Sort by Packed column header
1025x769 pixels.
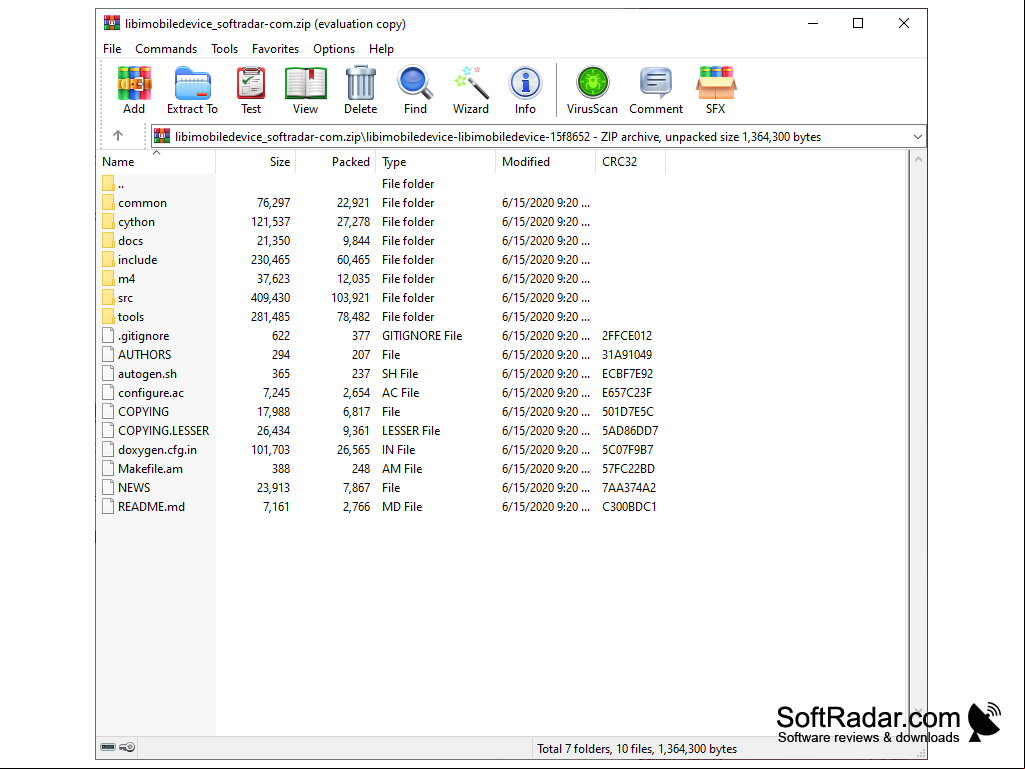[335, 162]
